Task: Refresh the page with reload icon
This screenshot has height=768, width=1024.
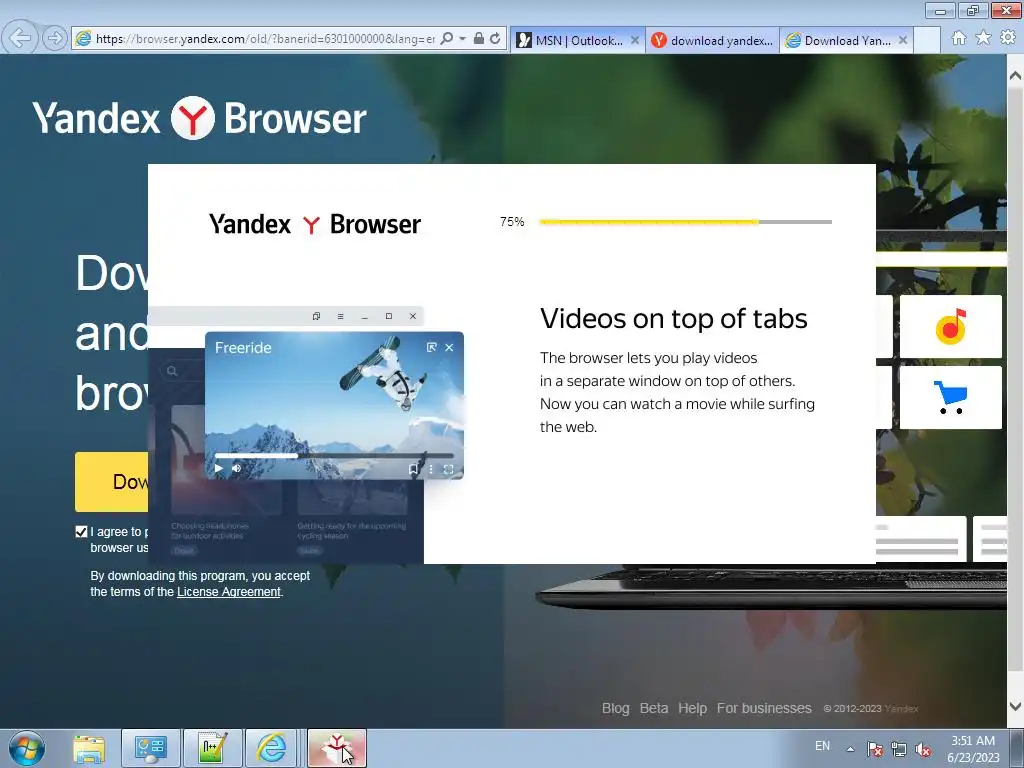Action: click(x=495, y=39)
